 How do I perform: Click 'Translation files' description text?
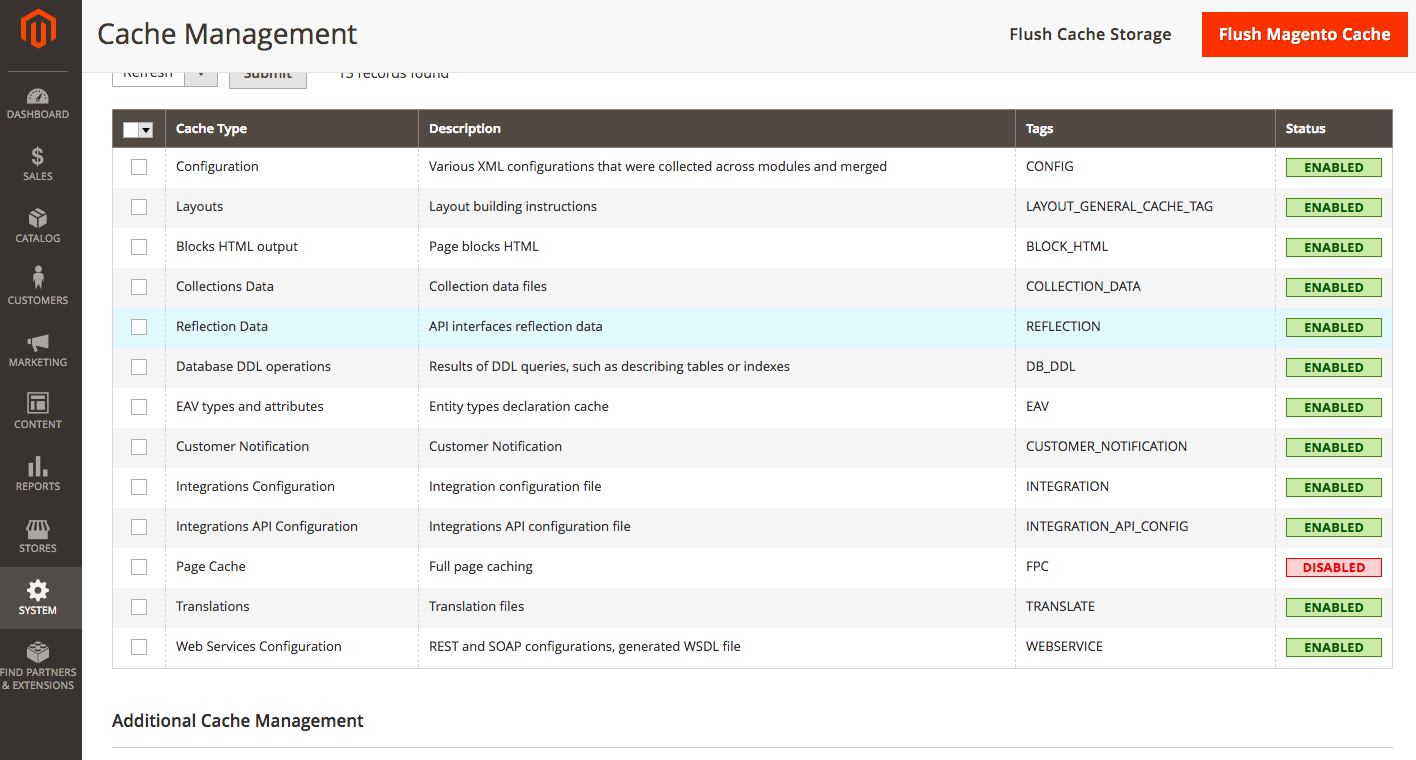(477, 606)
